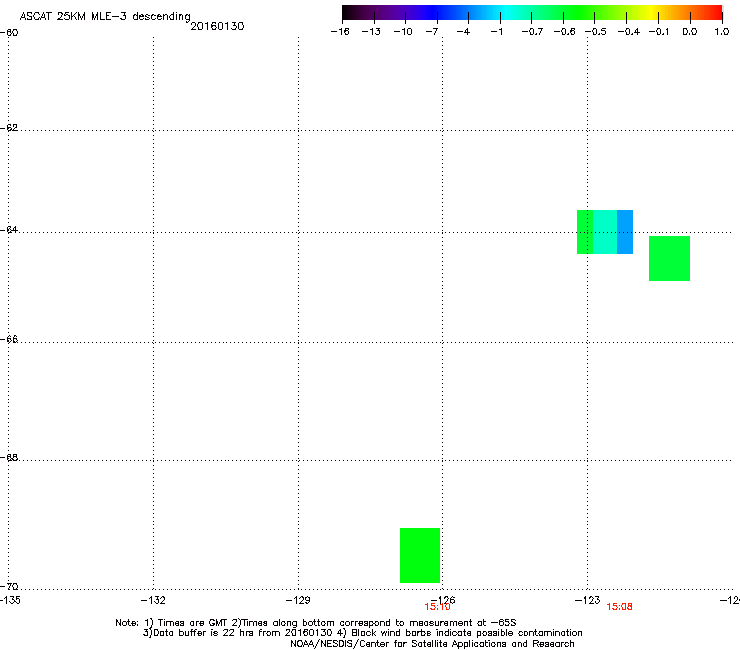Click the blue data cell on the -64 line
This screenshot has width=740, height=650.
[x=625, y=232]
